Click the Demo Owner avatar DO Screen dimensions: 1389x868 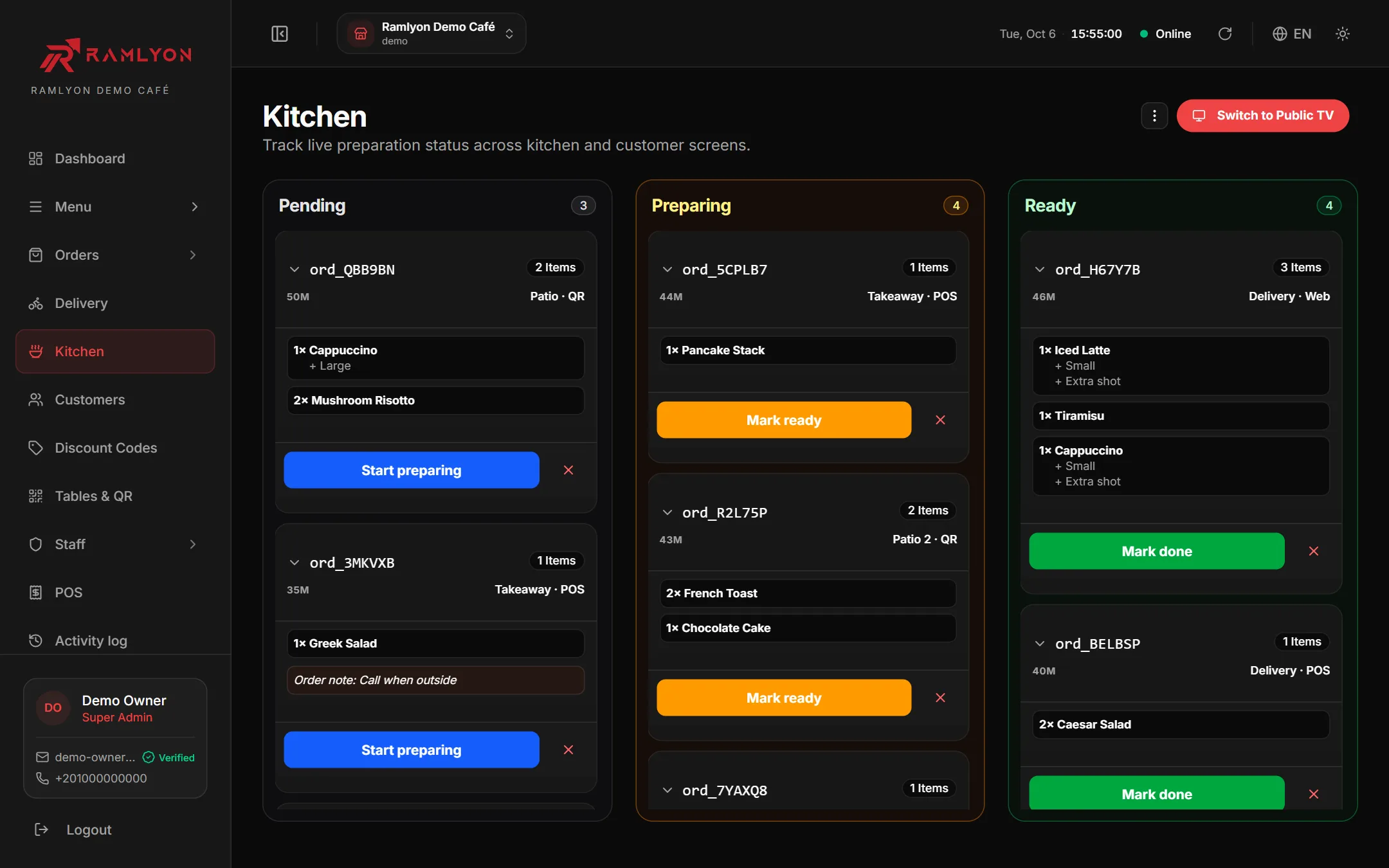pyautogui.click(x=53, y=708)
